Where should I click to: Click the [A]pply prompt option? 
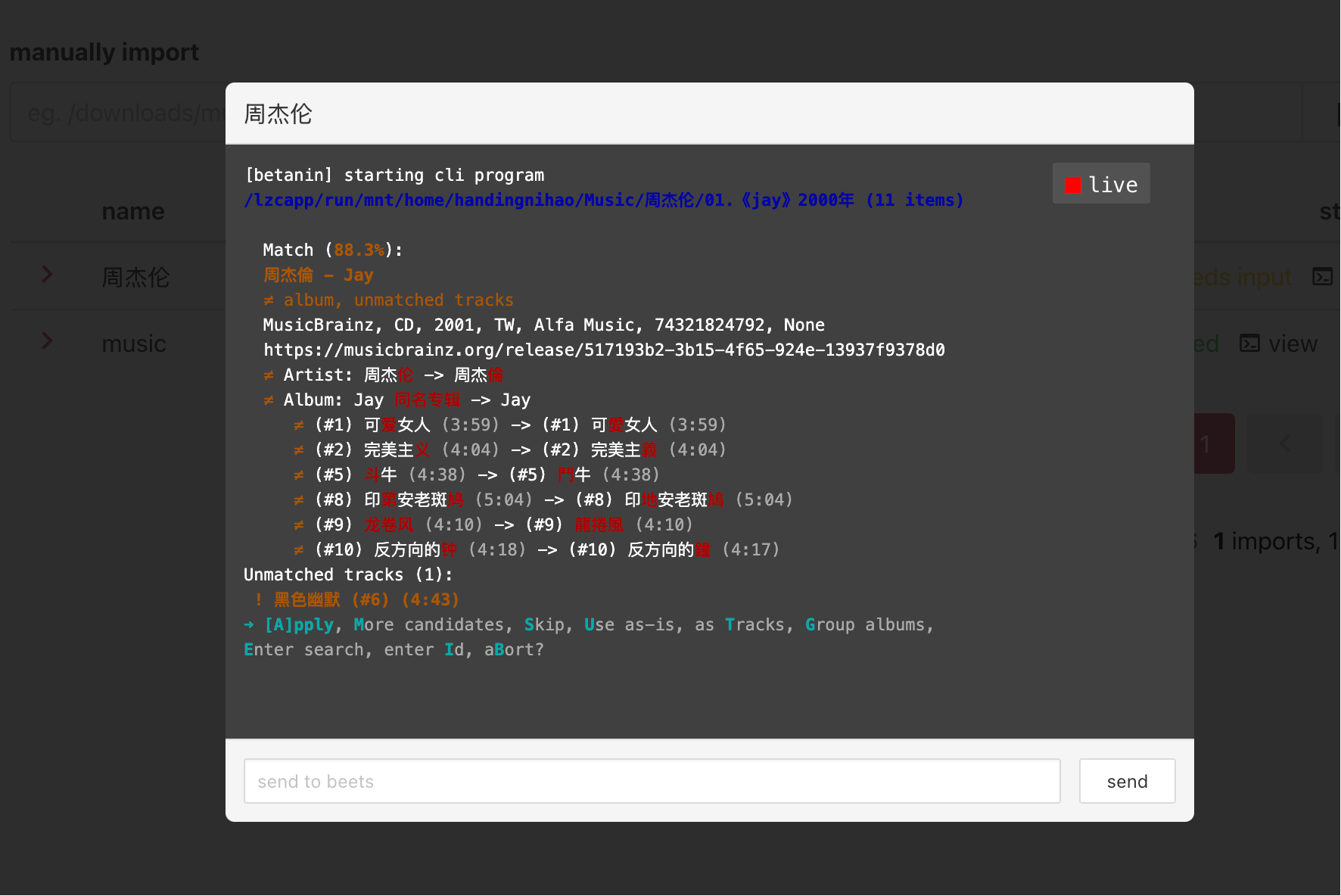coord(299,624)
